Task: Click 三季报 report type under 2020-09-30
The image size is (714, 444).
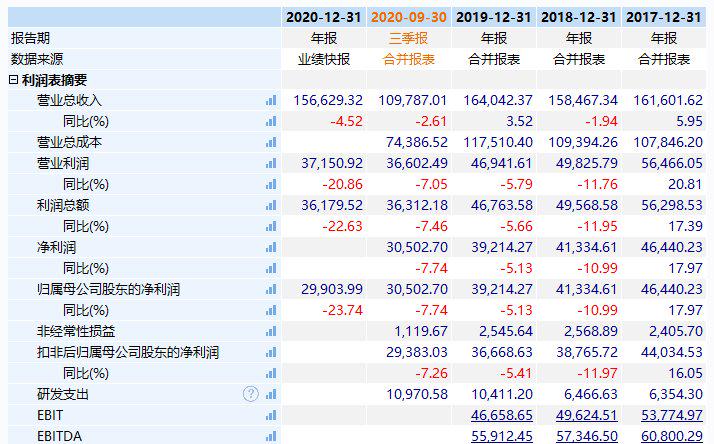Action: tap(410, 38)
